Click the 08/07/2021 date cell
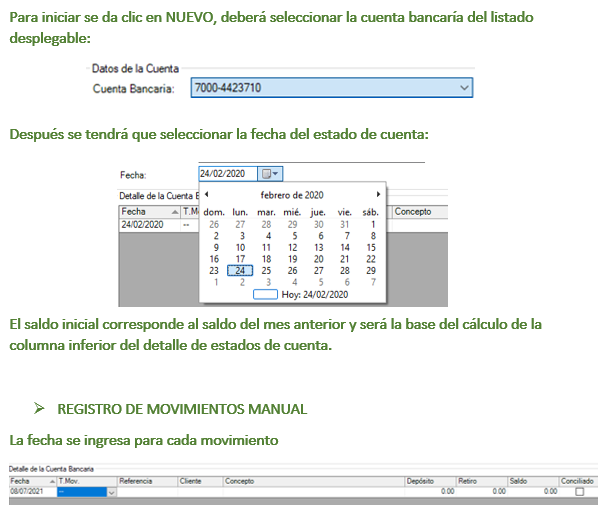Screen dimensions: 606x516 [x=33, y=492]
